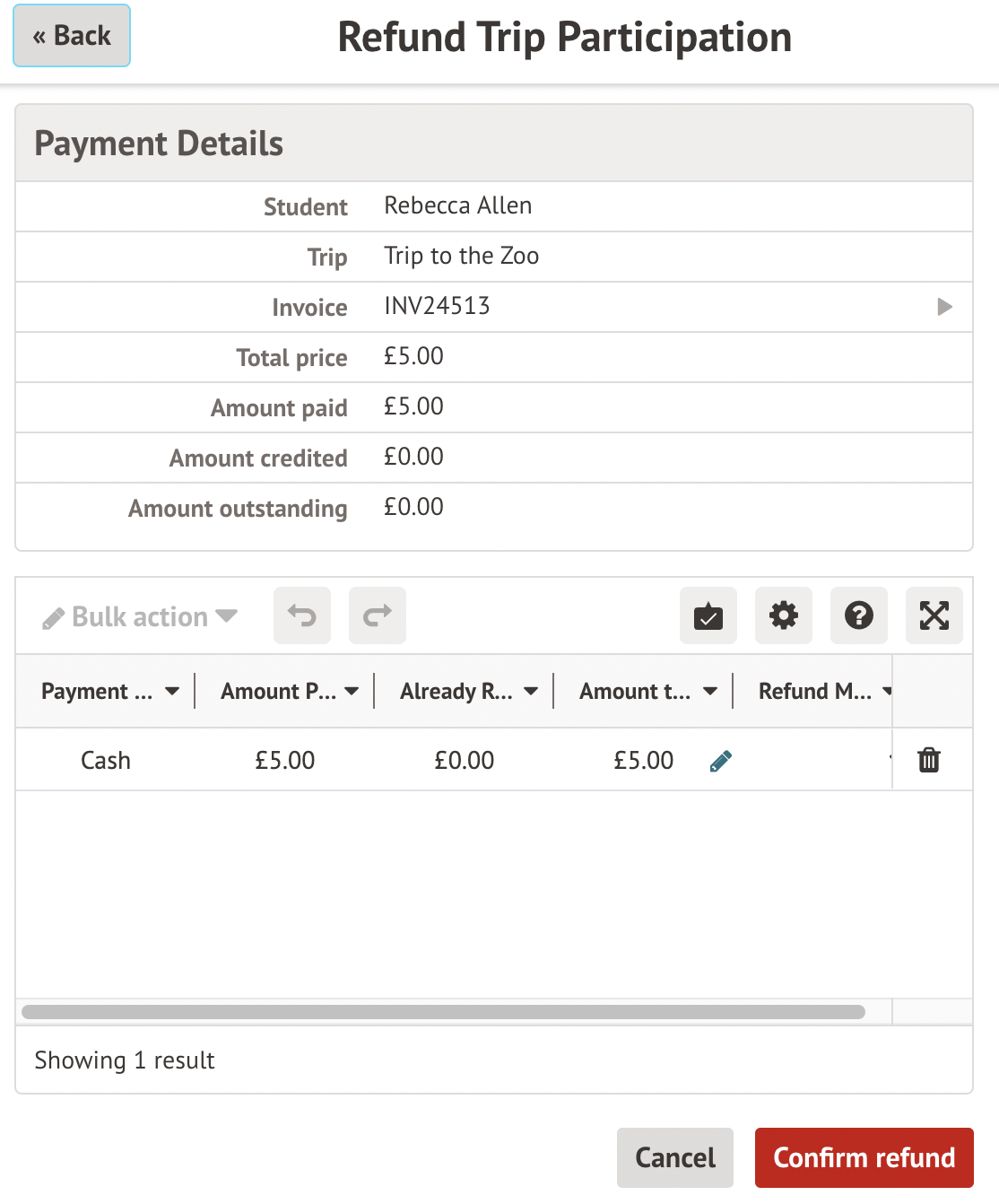Open Payment column header dropdown

pos(172,692)
